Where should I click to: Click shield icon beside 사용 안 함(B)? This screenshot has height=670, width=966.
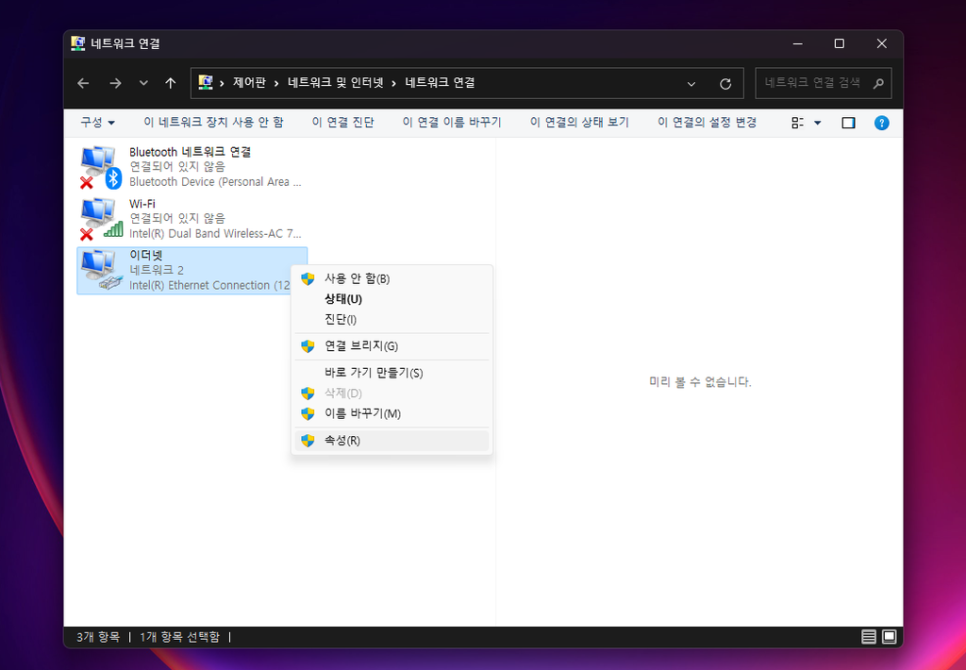(x=308, y=279)
